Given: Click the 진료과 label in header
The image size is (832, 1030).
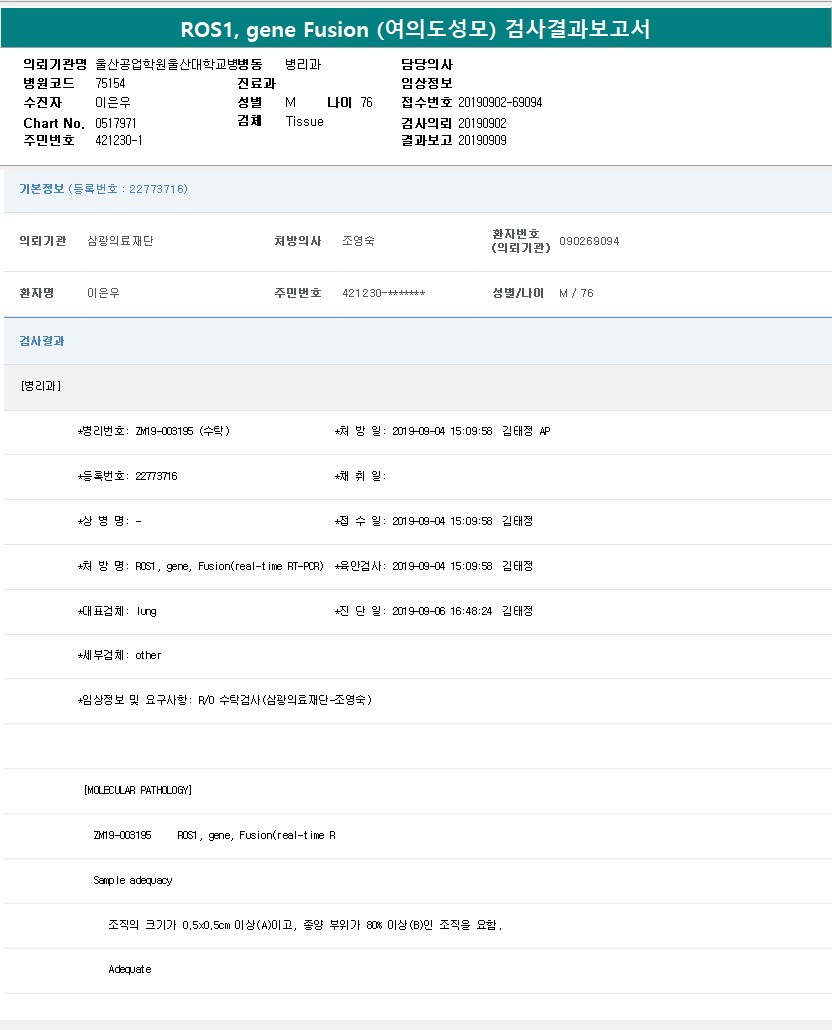Looking at the screenshot, I should 257,83.
